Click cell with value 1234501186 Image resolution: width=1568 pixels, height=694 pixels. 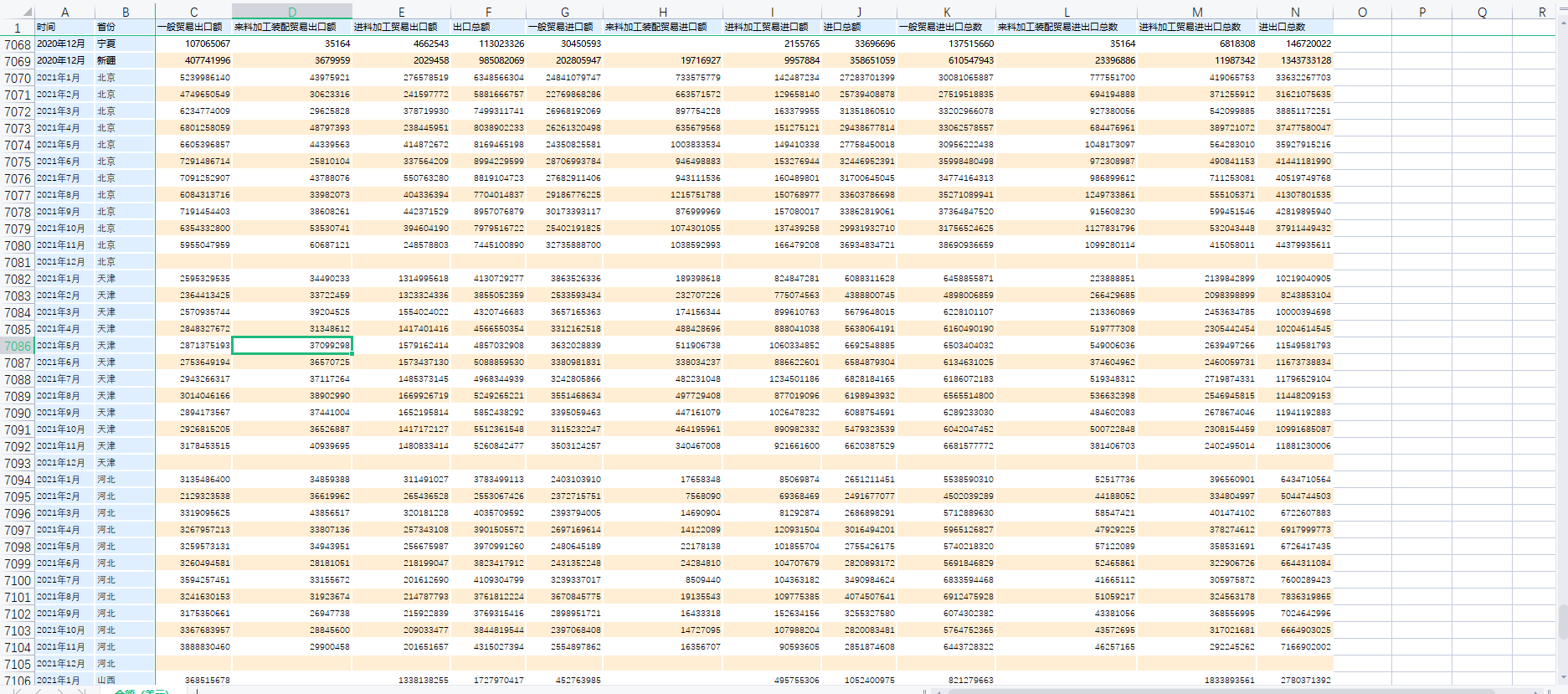coord(772,378)
